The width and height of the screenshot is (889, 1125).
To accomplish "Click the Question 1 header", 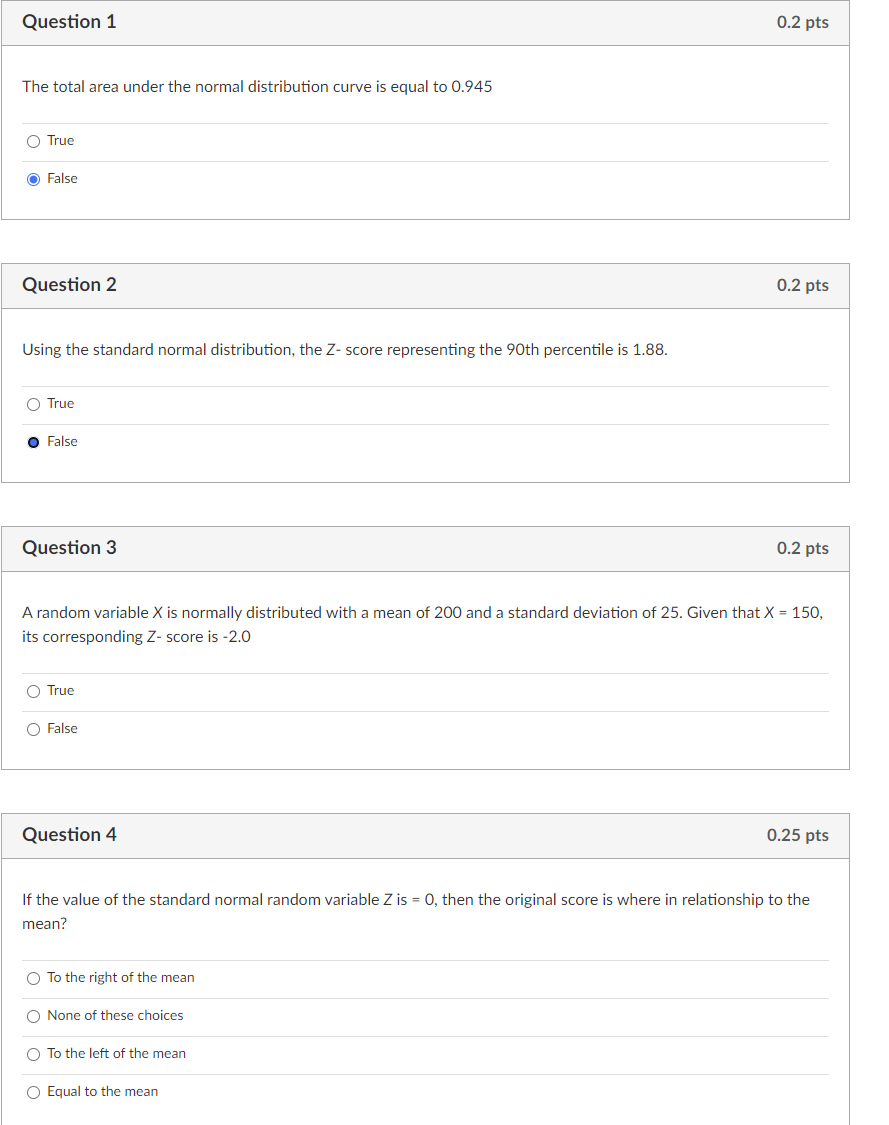I will click(x=69, y=21).
